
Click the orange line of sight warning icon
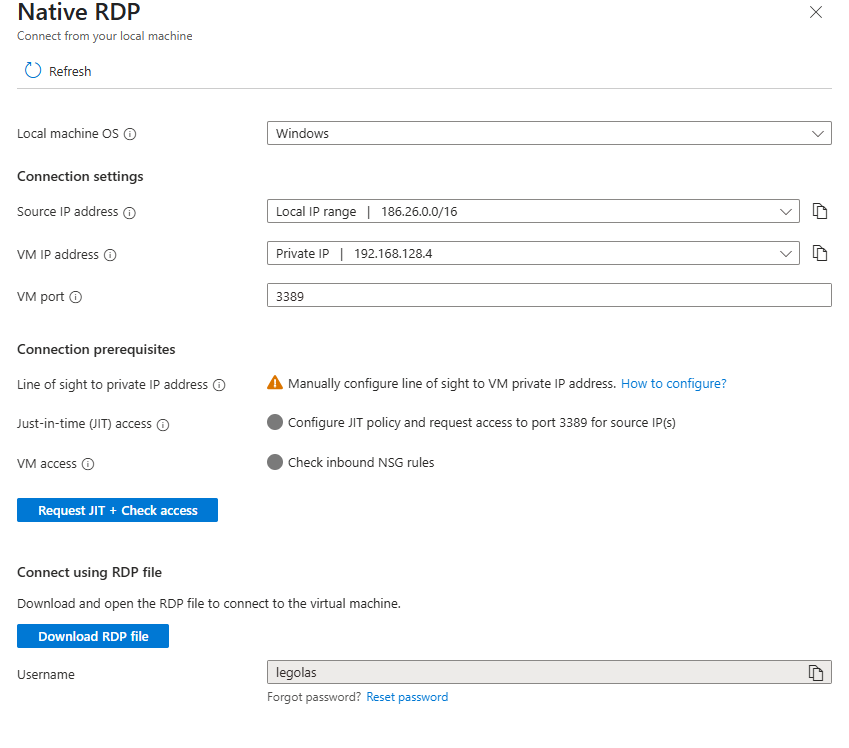pos(275,383)
